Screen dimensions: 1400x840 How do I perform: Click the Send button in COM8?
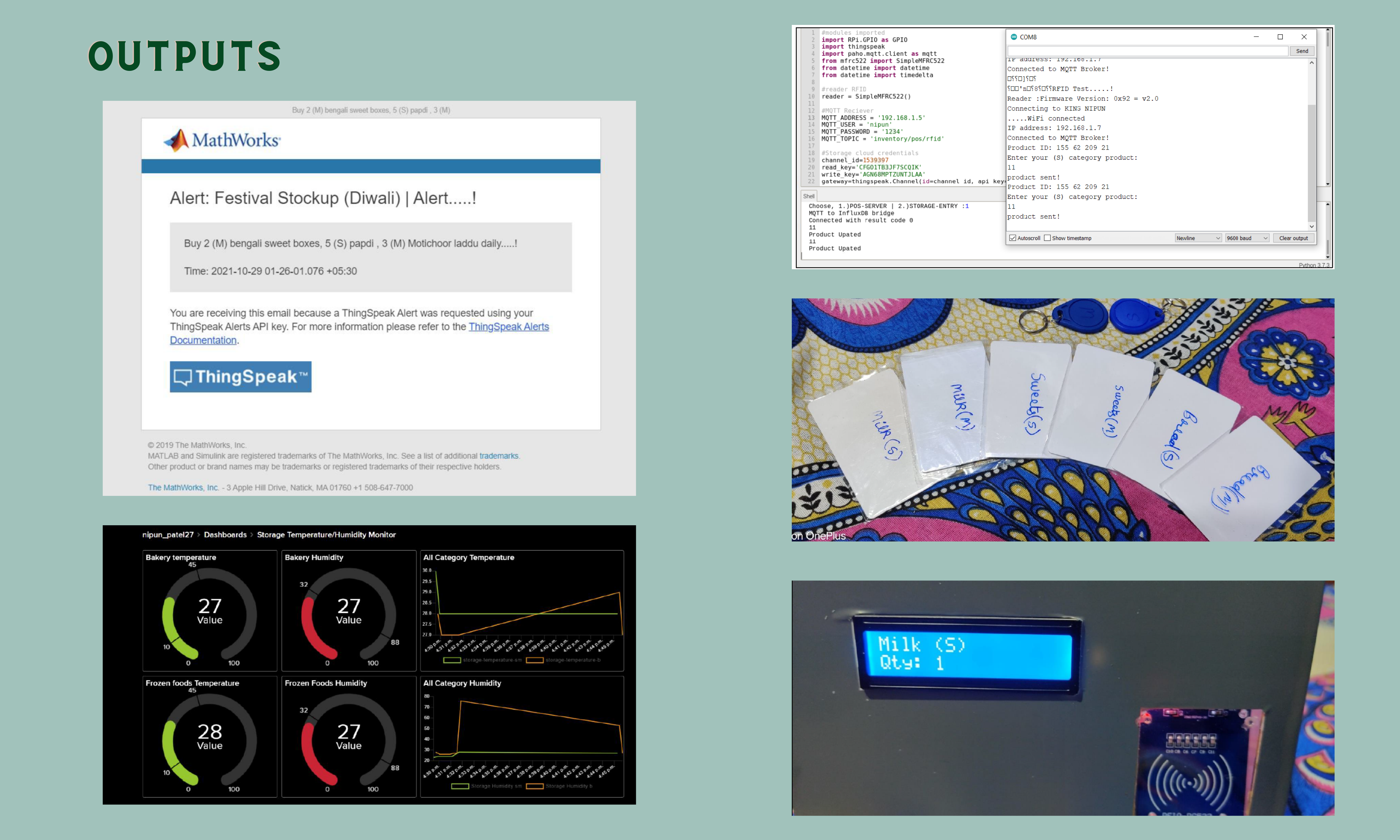pyautogui.click(x=1302, y=51)
